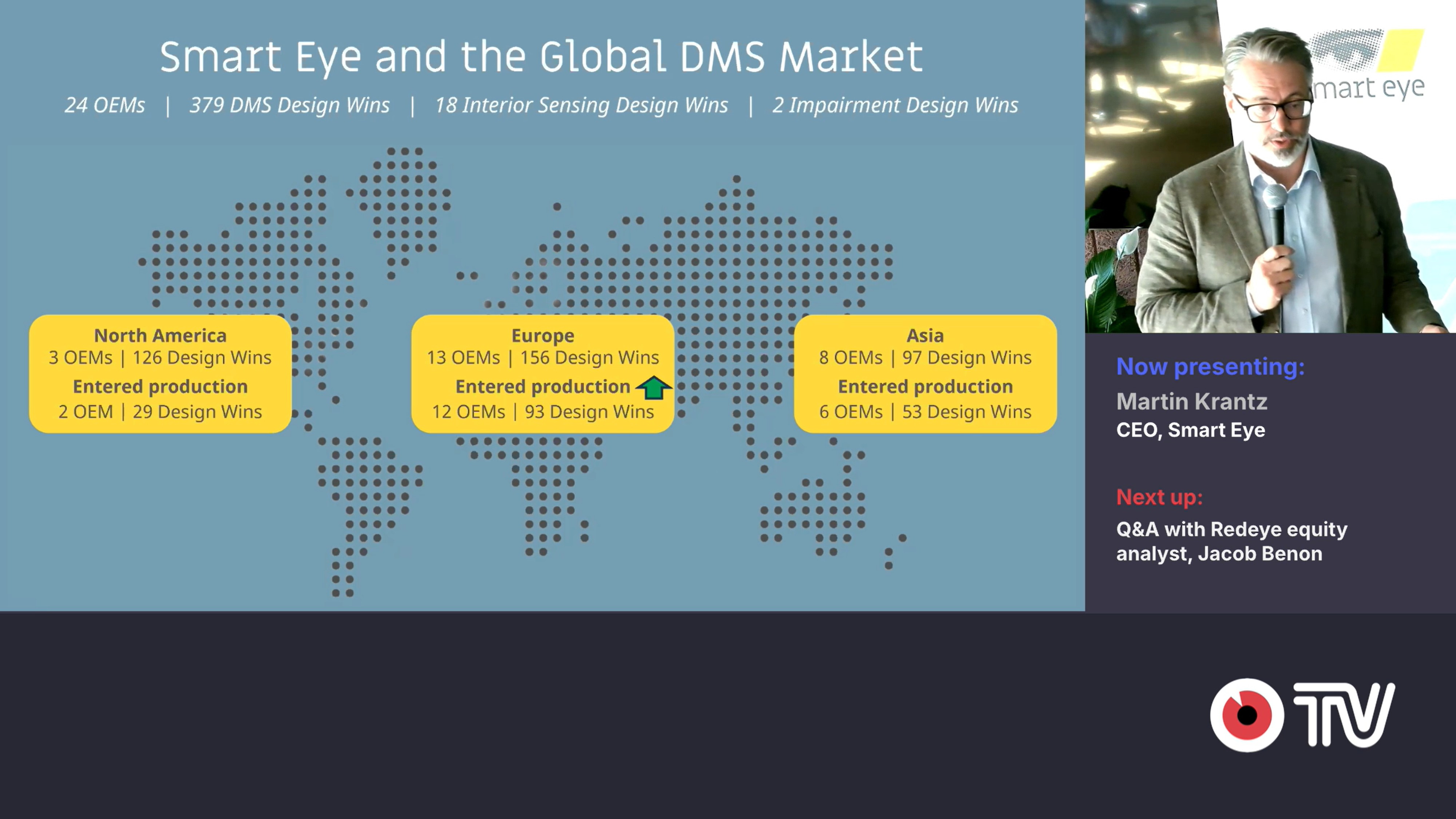Image resolution: width=1456 pixels, height=819 pixels.
Task: Click 'Entered production' in North America card
Action: coord(160,387)
